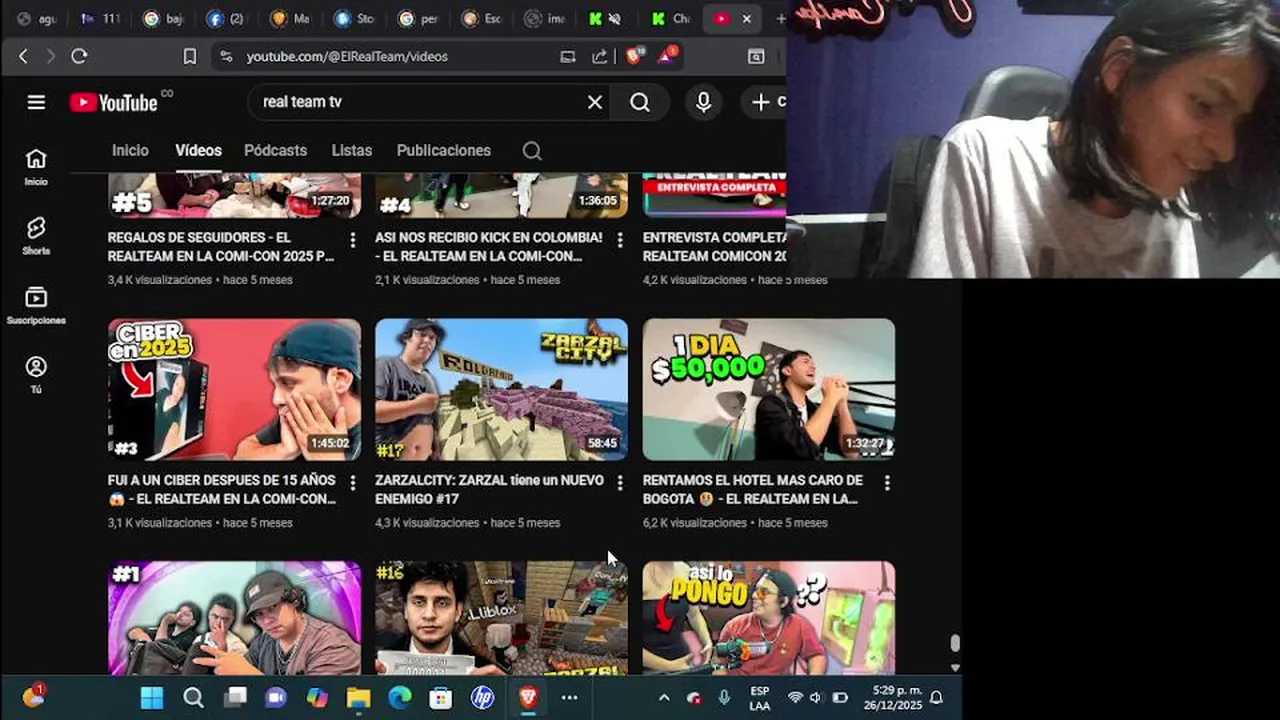This screenshot has width=1280, height=720.
Task: Open the YouTube hamburger guide menu
Action: [x=36, y=102]
